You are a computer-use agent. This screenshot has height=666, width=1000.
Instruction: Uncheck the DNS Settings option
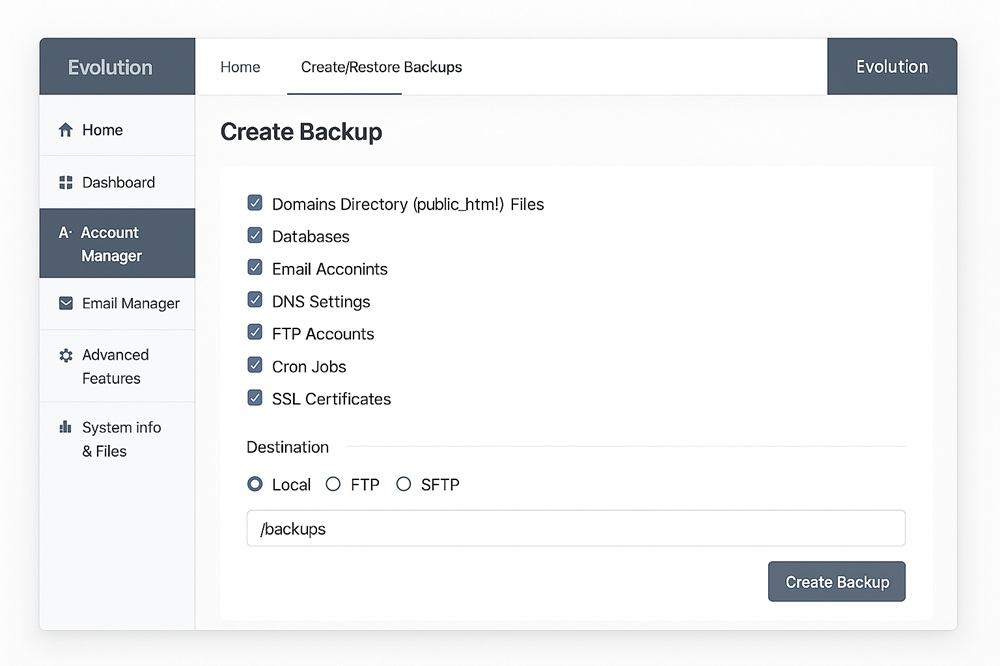tap(255, 300)
